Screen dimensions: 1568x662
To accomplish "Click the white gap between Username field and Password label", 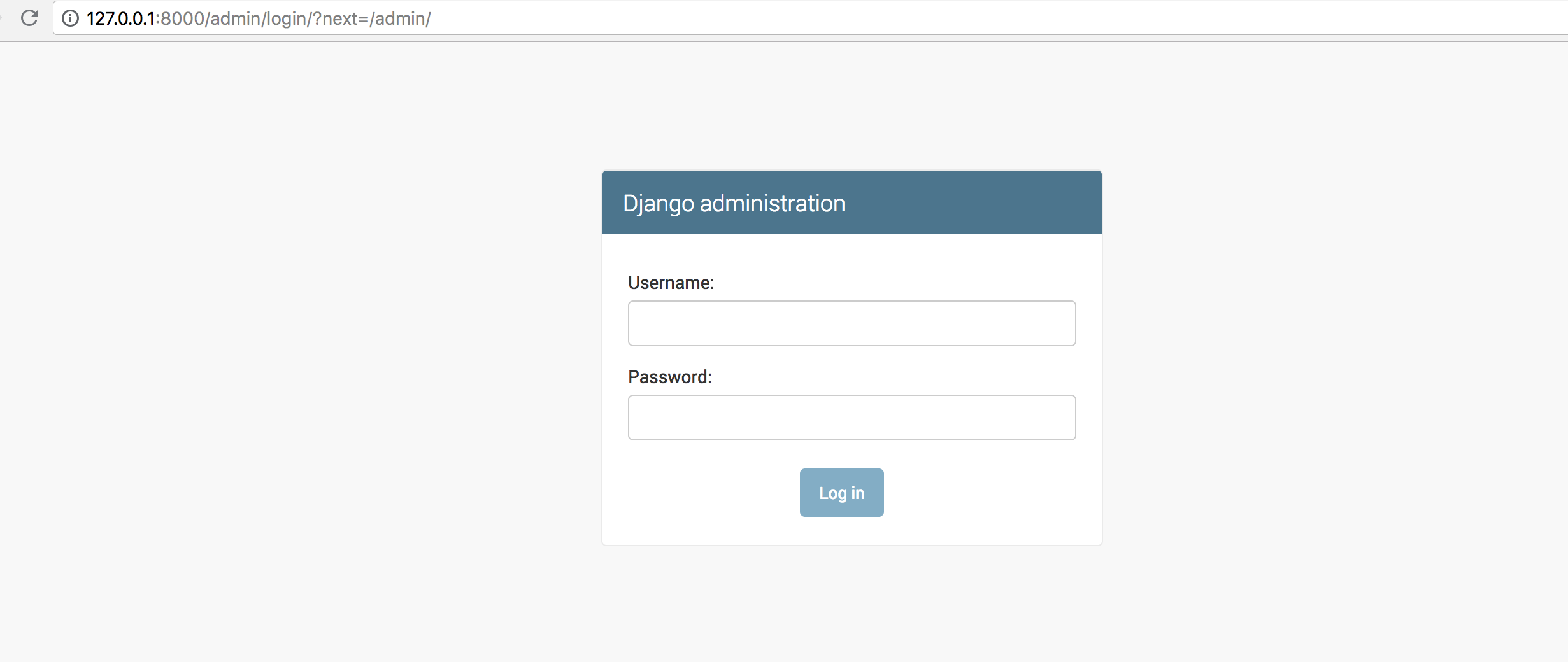I will 852,356.
